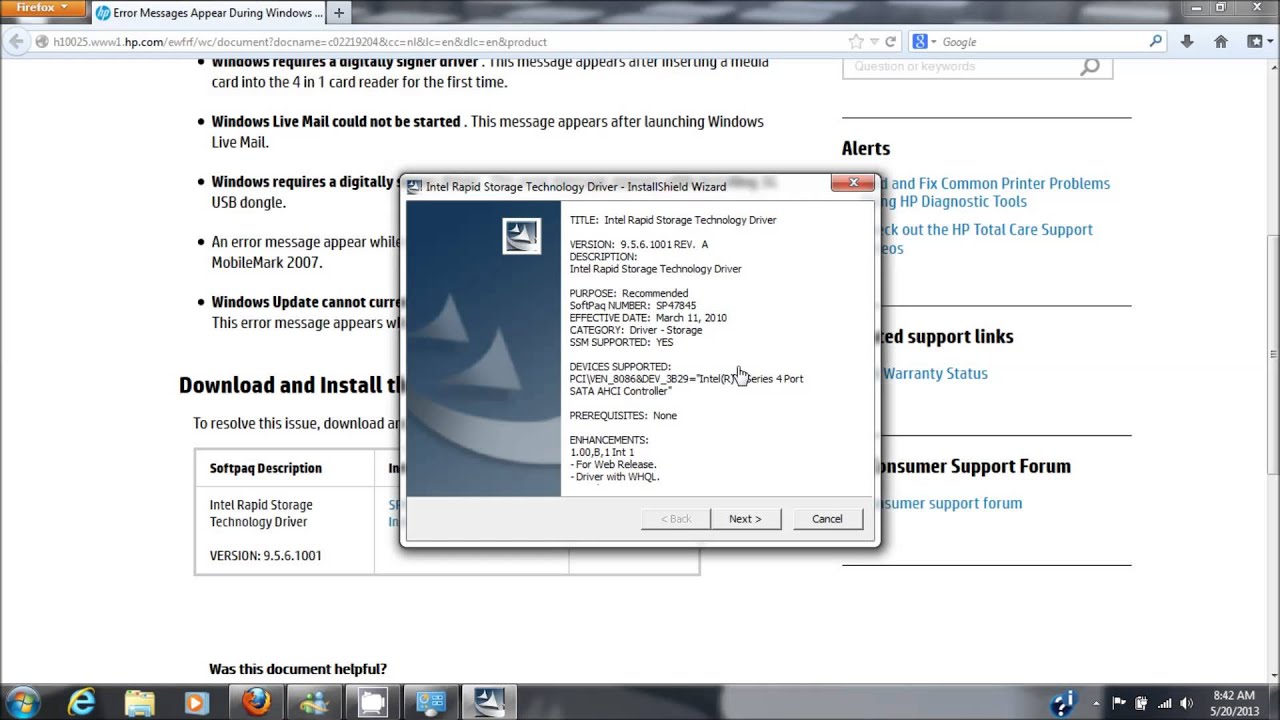Open network signal tray icon
1280x720 pixels.
point(1164,703)
